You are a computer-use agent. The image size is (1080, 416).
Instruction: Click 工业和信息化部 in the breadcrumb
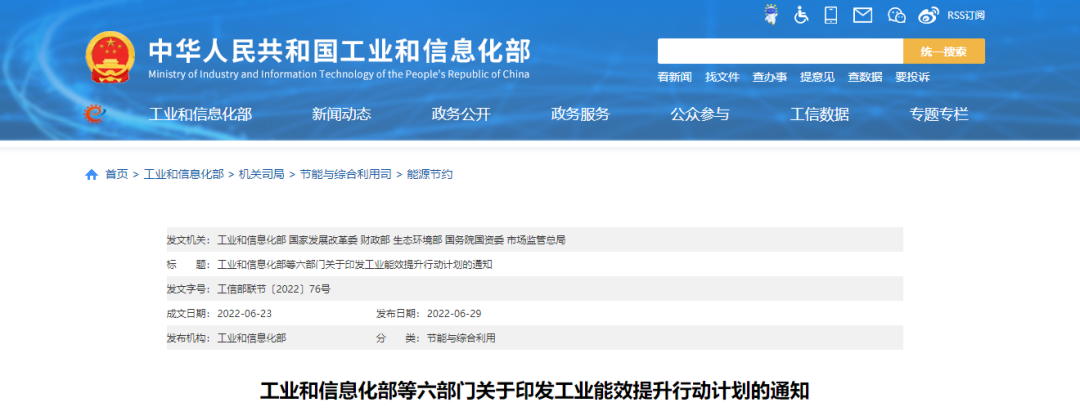tap(183, 175)
